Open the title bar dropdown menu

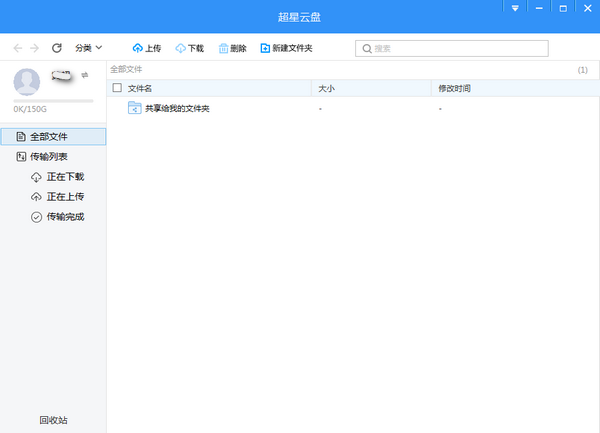coord(515,9)
